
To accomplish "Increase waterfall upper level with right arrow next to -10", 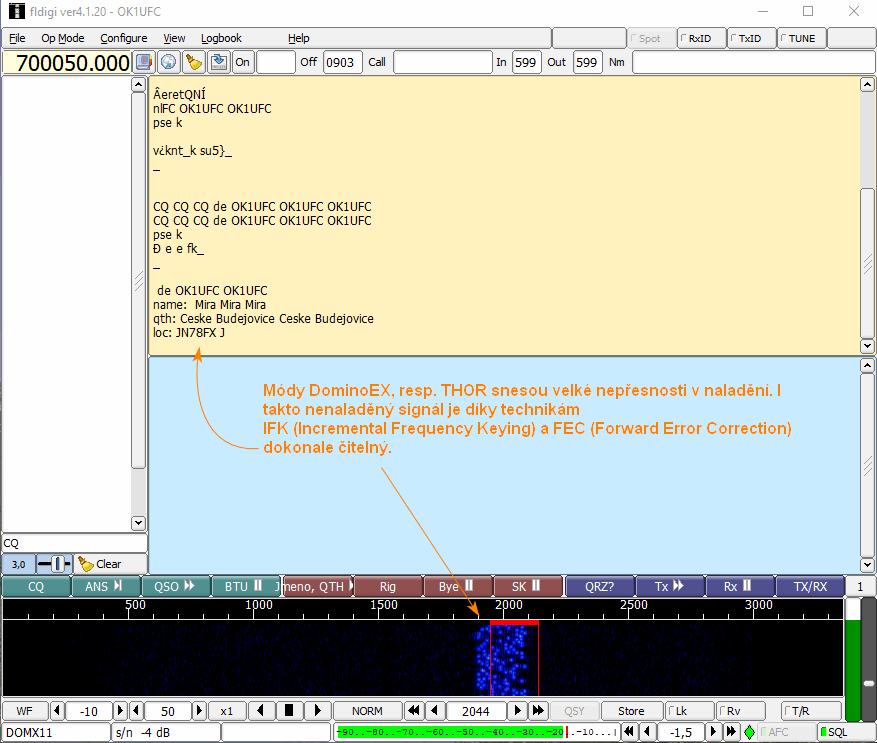I will (x=121, y=711).
